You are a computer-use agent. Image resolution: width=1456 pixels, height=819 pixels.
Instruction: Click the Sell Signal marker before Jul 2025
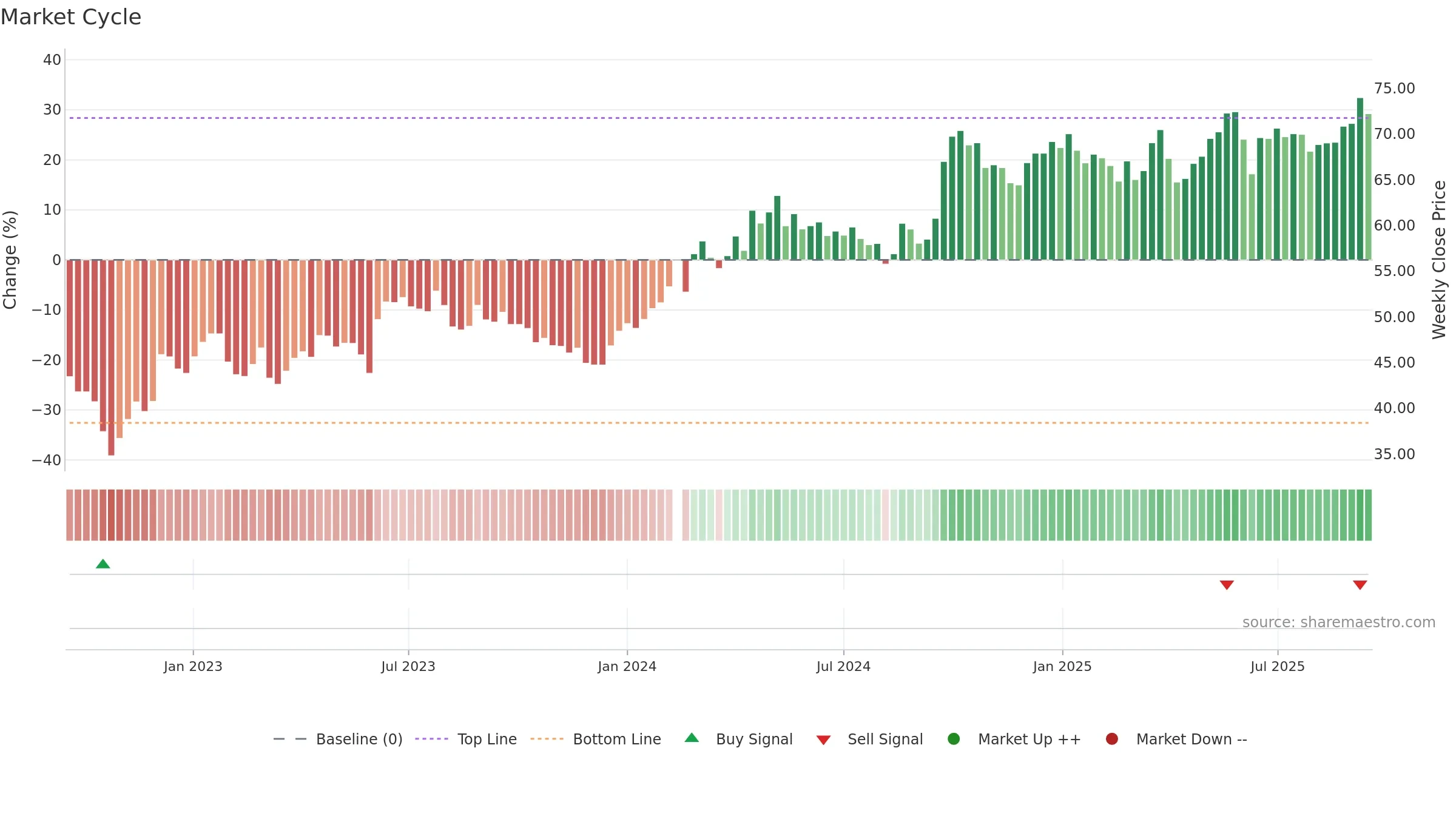[x=1227, y=585]
